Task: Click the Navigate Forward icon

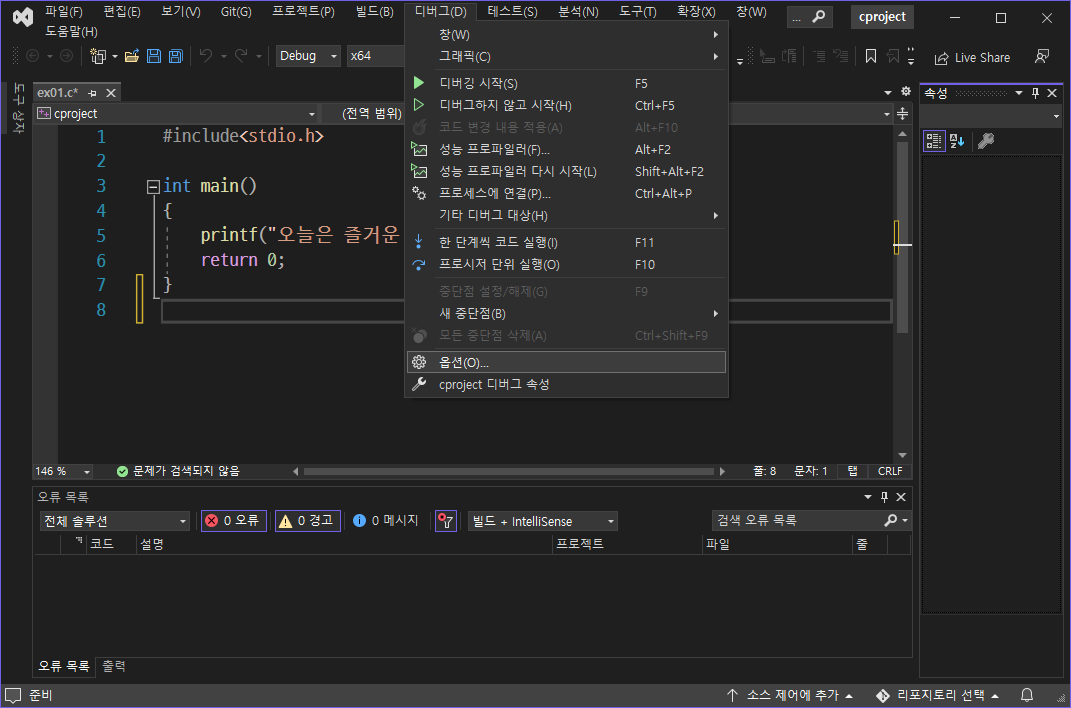Action: click(66, 56)
